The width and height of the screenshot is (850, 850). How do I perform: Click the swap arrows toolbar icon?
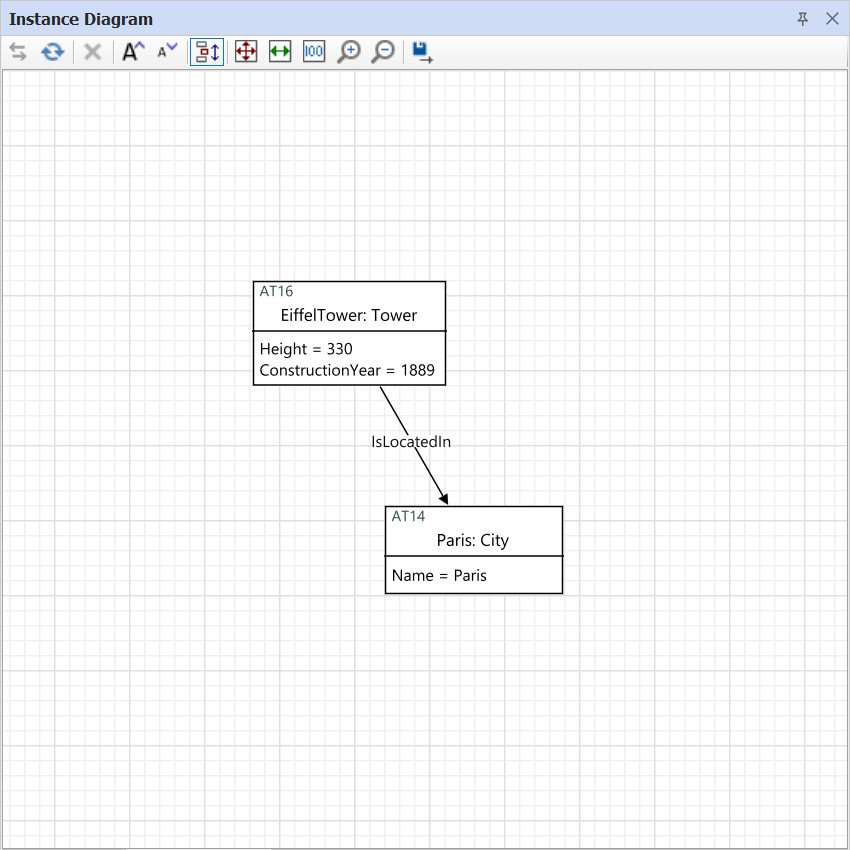18,52
